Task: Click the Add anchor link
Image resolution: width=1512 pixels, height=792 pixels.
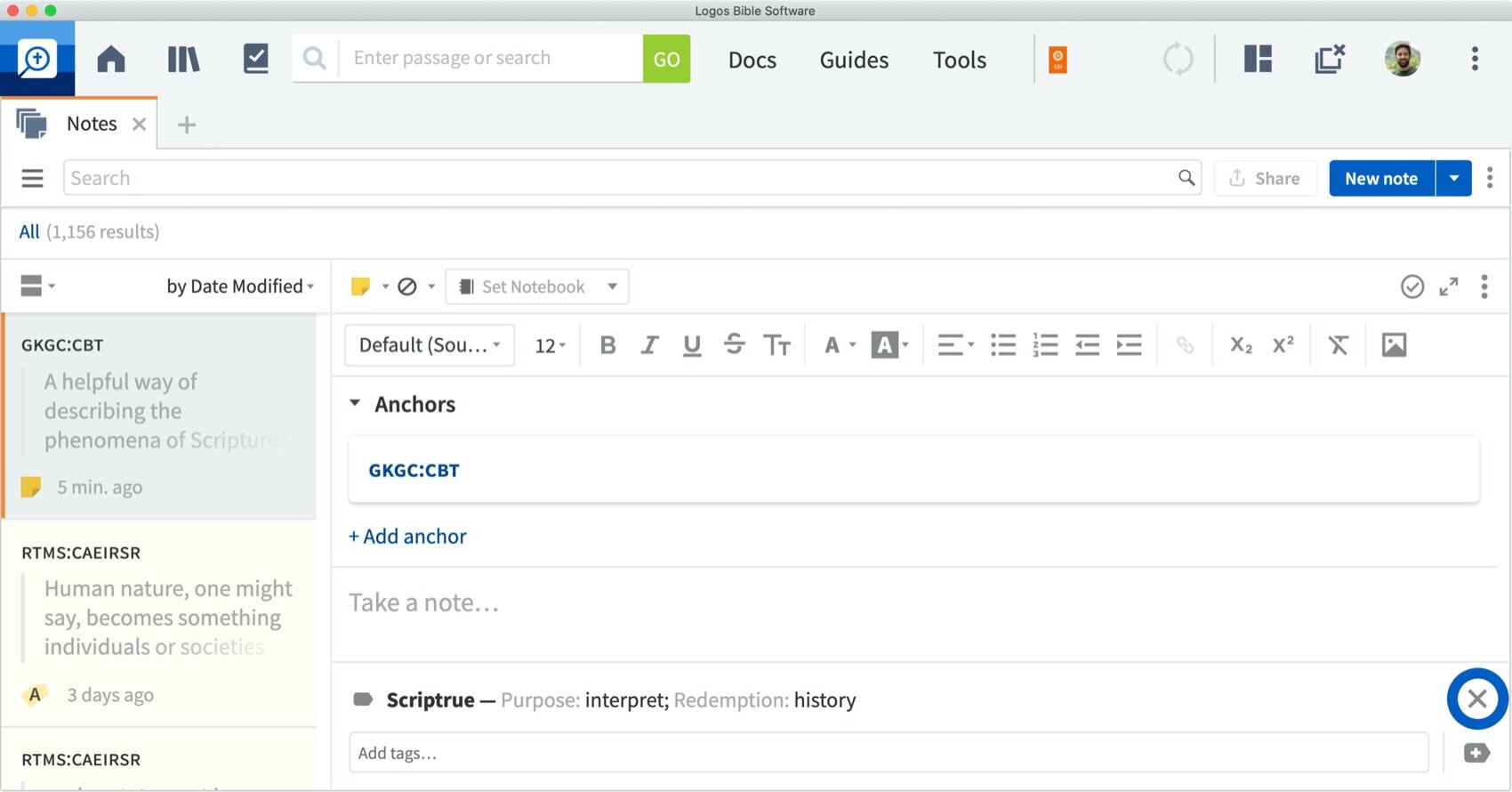Action: tap(407, 537)
